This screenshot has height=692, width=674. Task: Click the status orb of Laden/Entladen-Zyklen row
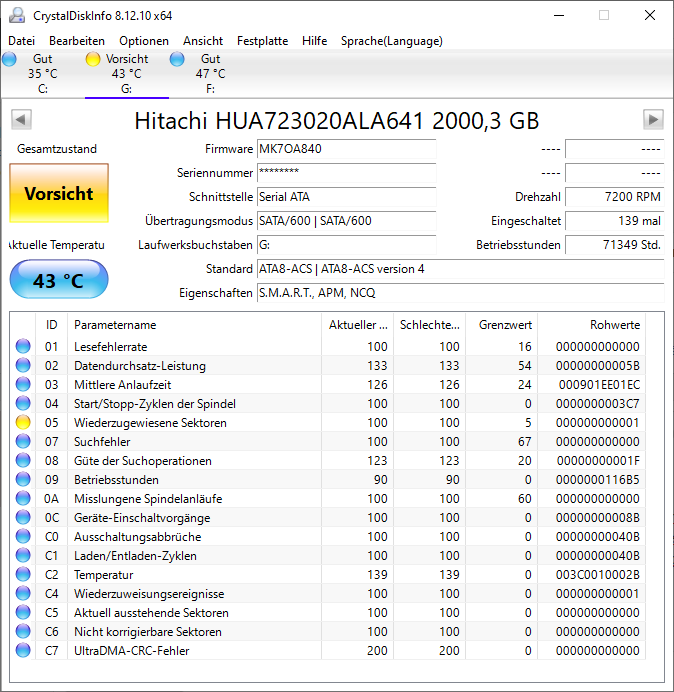tap(23, 555)
